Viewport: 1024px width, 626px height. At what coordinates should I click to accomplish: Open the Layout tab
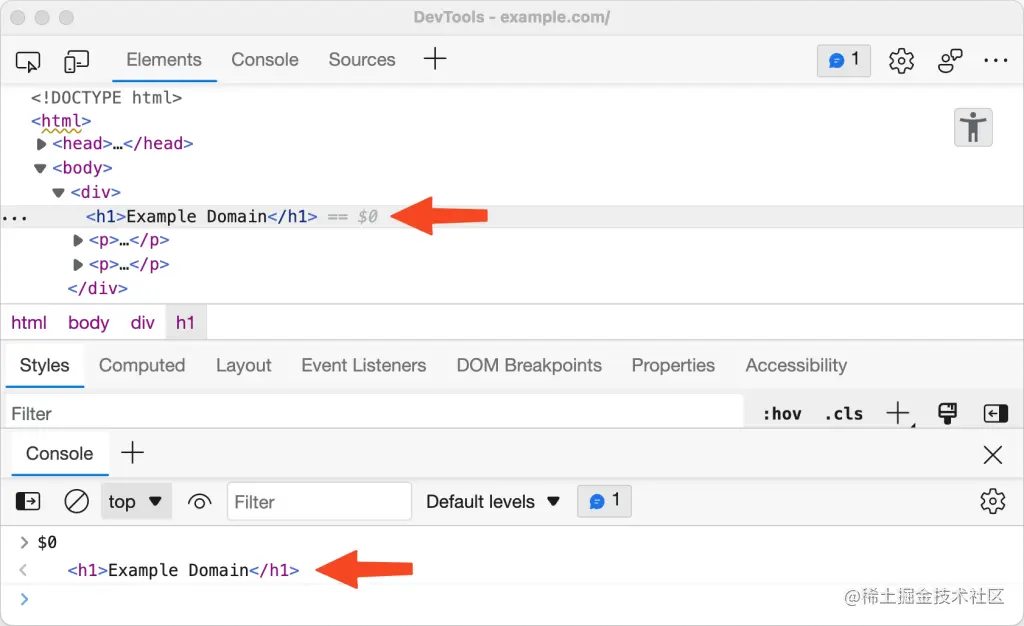pyautogui.click(x=244, y=366)
